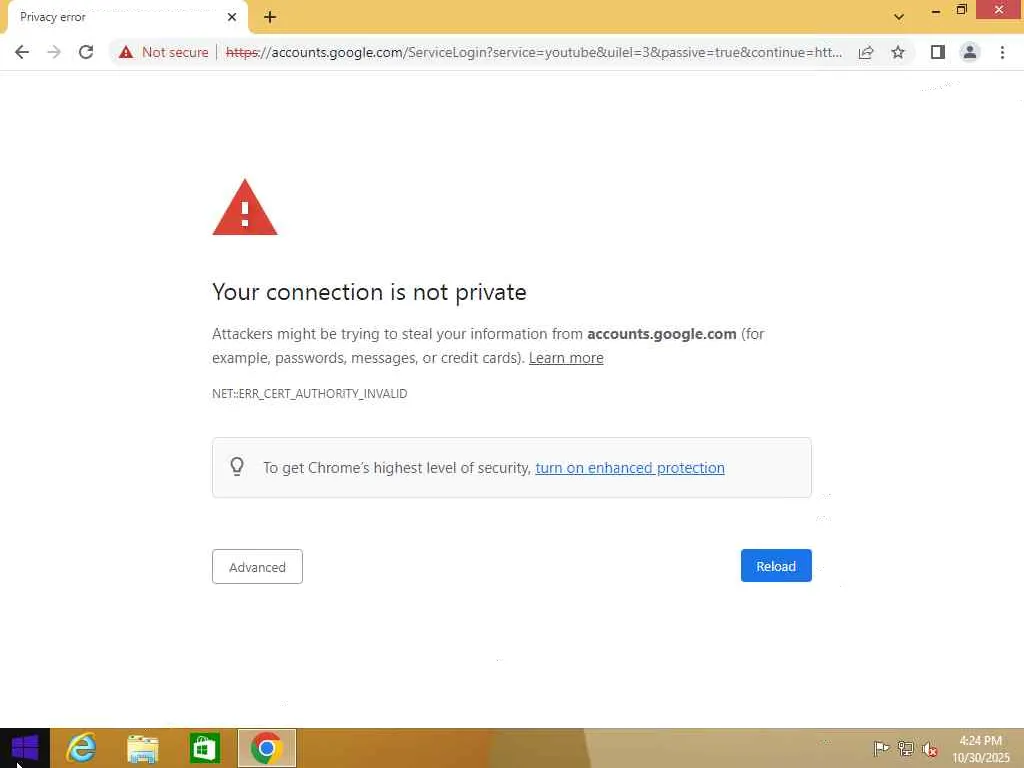Restore down the Chrome window
Screen dimensions: 1024x768
(x=961, y=10)
